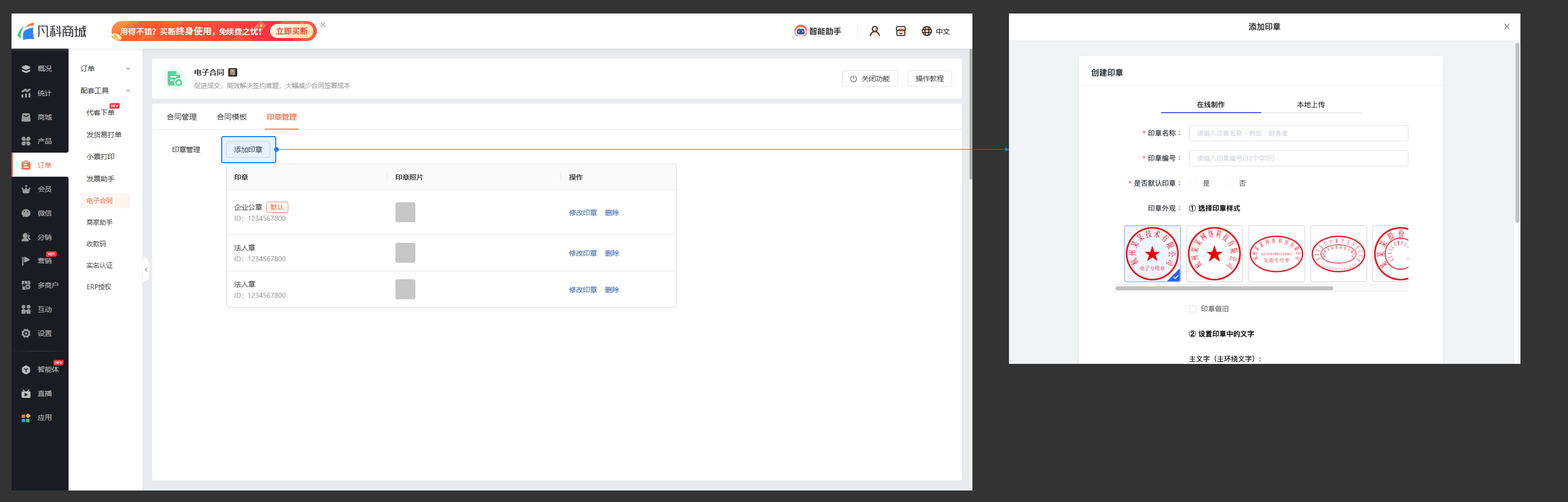Collapse the 配套工具 section
1568x502 pixels.
click(128, 91)
